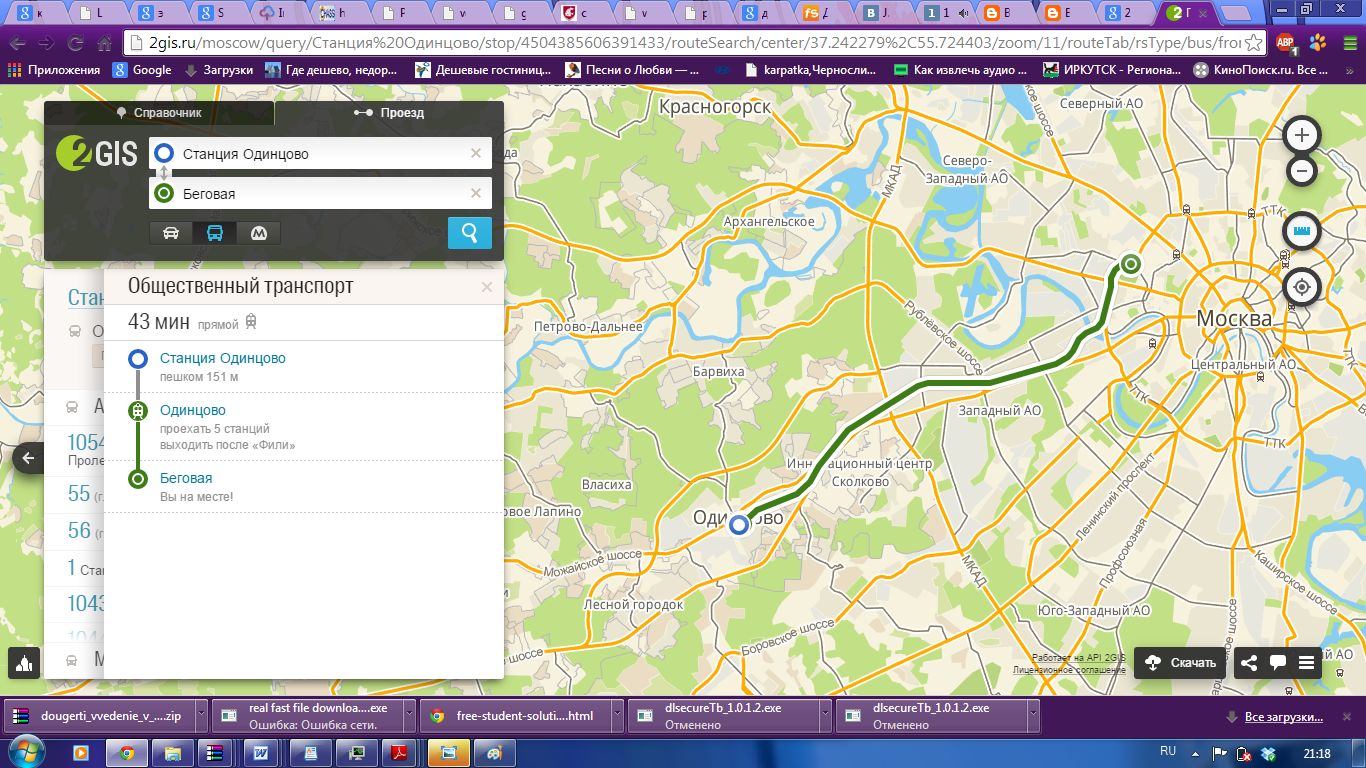Open dropdown for real fast file download exe
The image size is (1366, 768).
[409, 716]
